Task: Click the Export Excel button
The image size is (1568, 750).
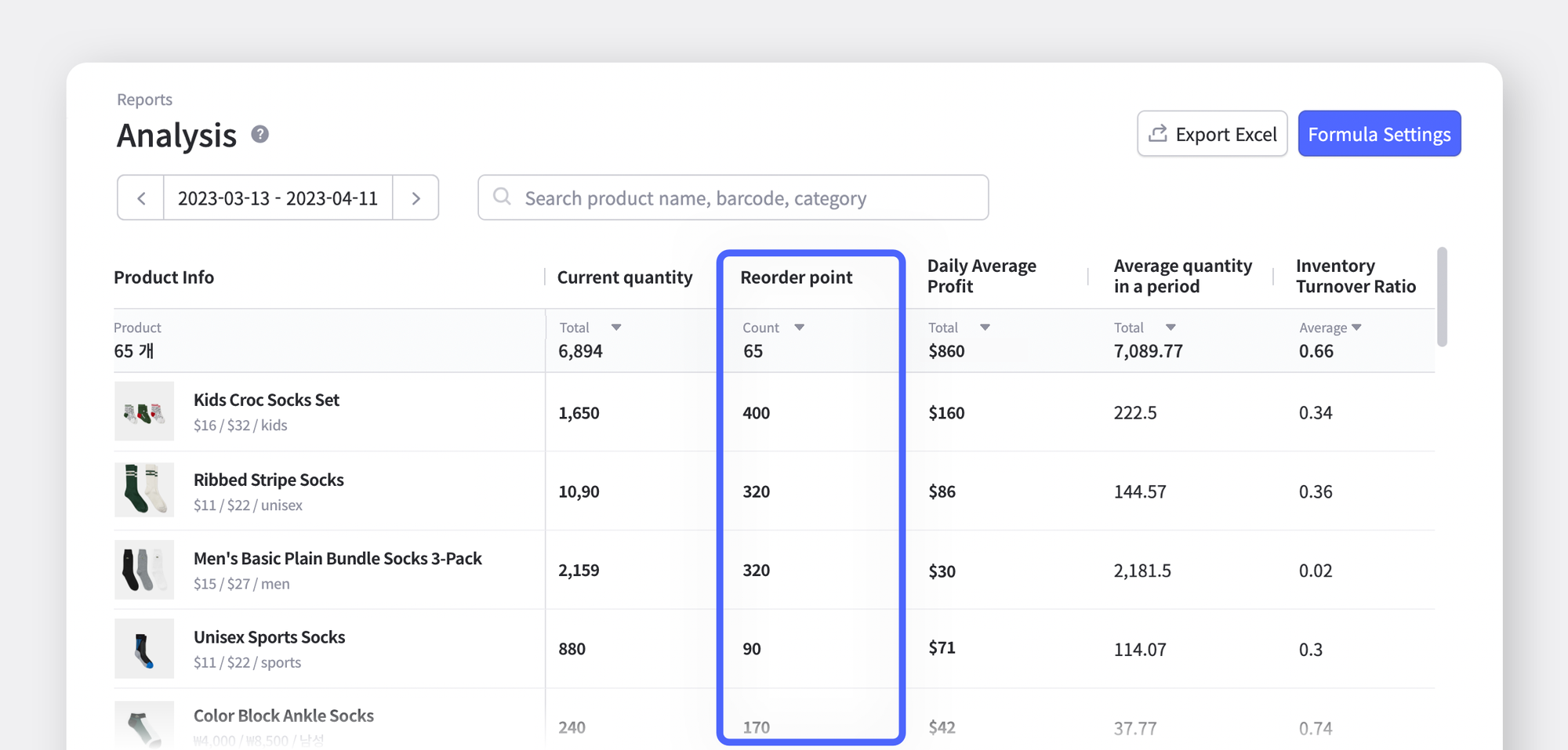Action: (x=1212, y=133)
